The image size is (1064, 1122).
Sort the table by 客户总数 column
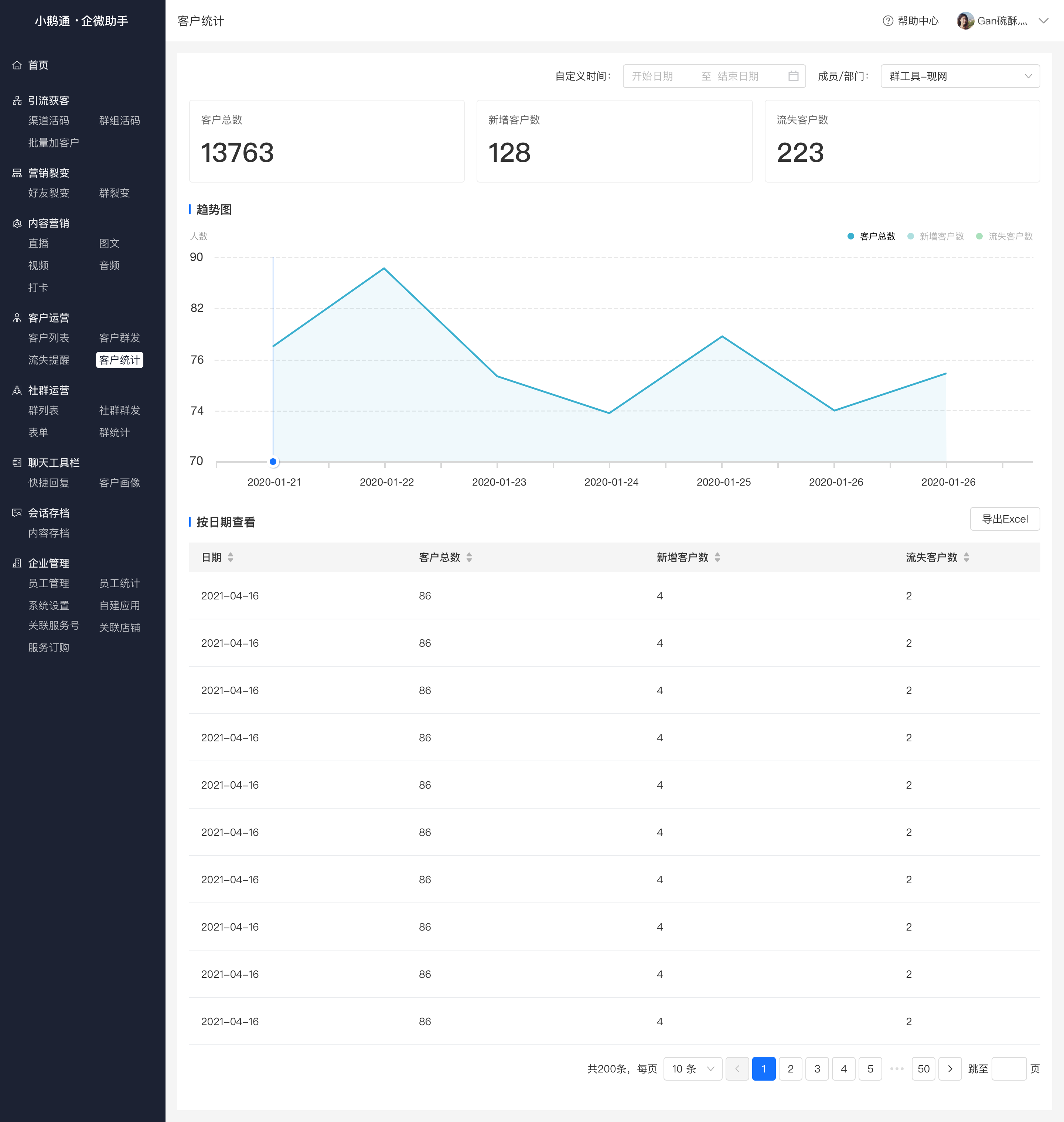click(x=469, y=558)
